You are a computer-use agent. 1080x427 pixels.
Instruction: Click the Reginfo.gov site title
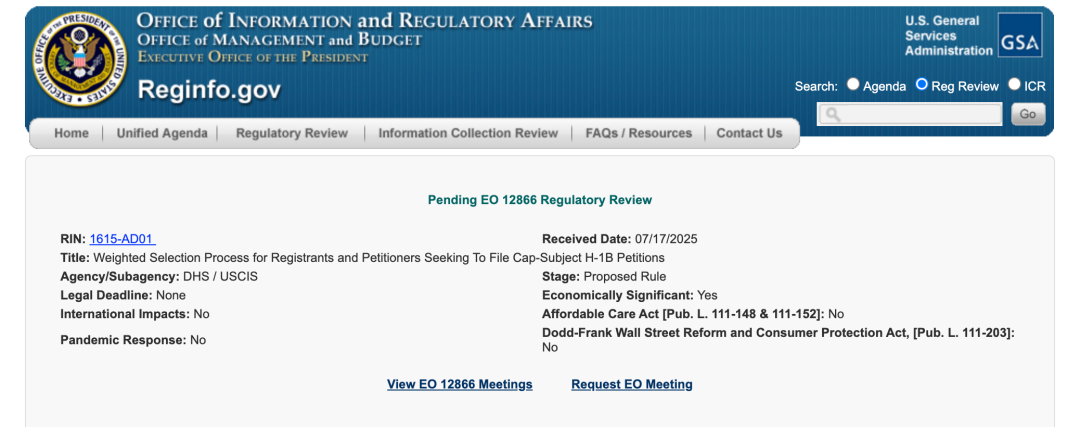(x=209, y=90)
